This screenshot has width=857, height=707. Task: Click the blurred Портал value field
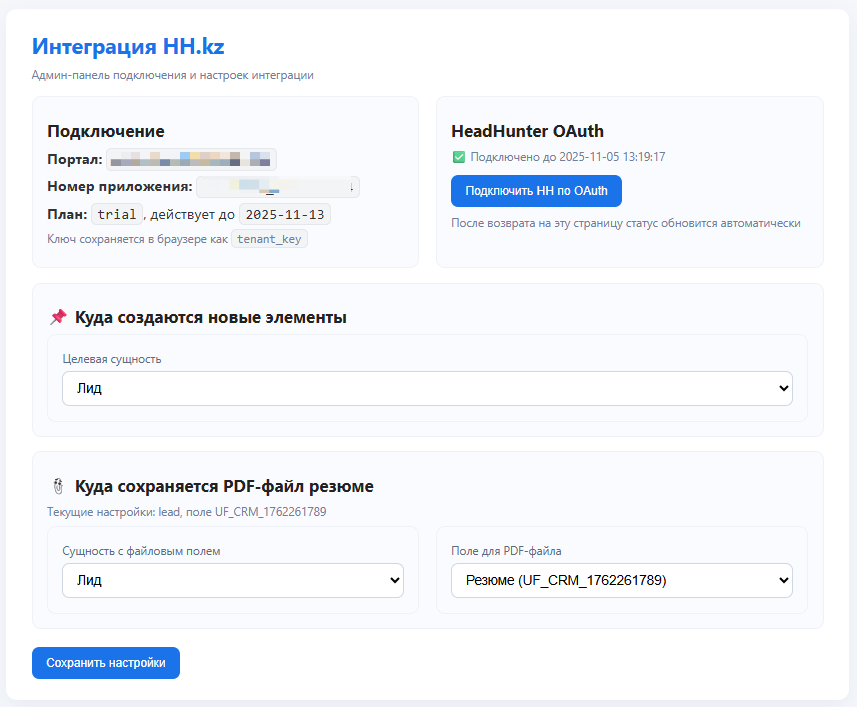[191, 160]
